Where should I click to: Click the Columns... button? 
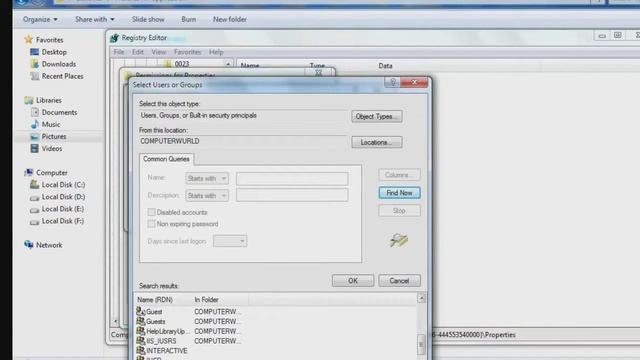399,175
